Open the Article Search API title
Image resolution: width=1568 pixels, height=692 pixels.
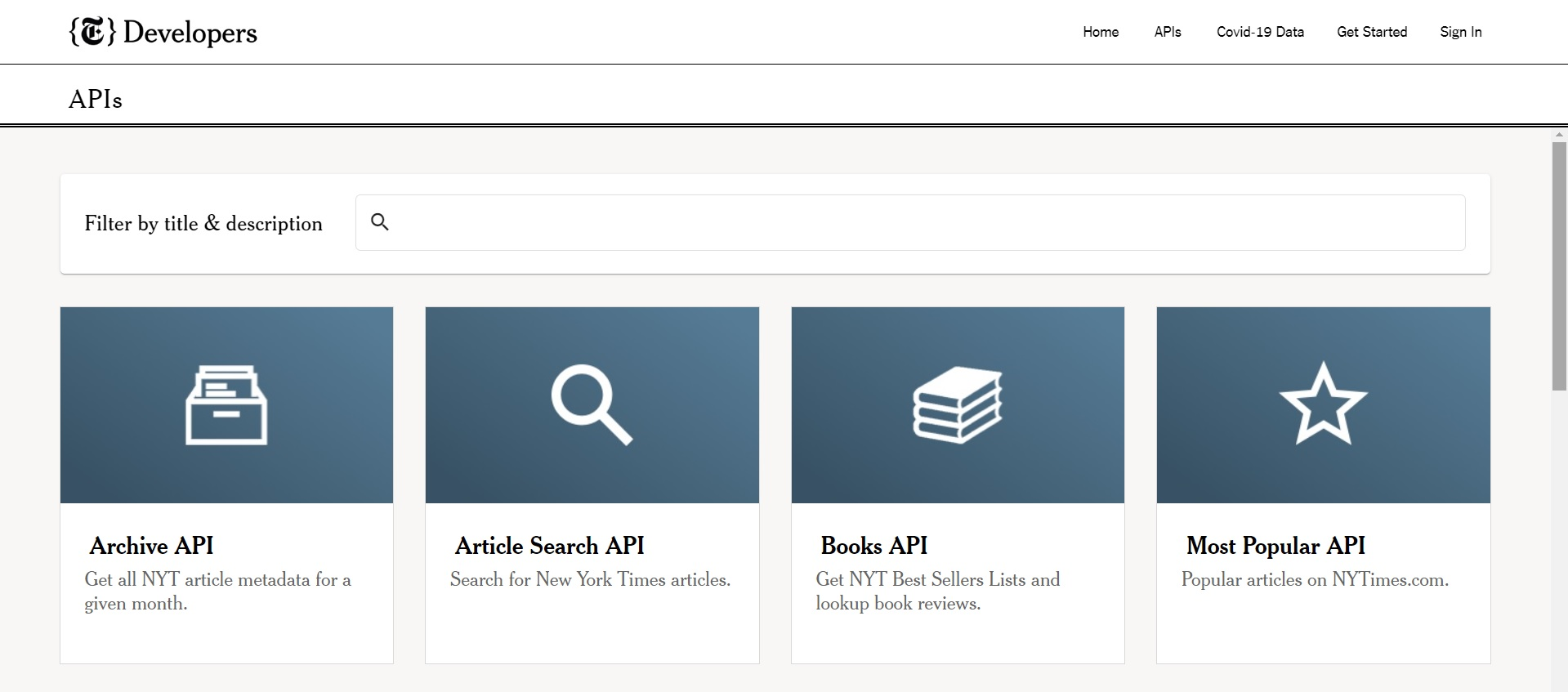point(550,545)
